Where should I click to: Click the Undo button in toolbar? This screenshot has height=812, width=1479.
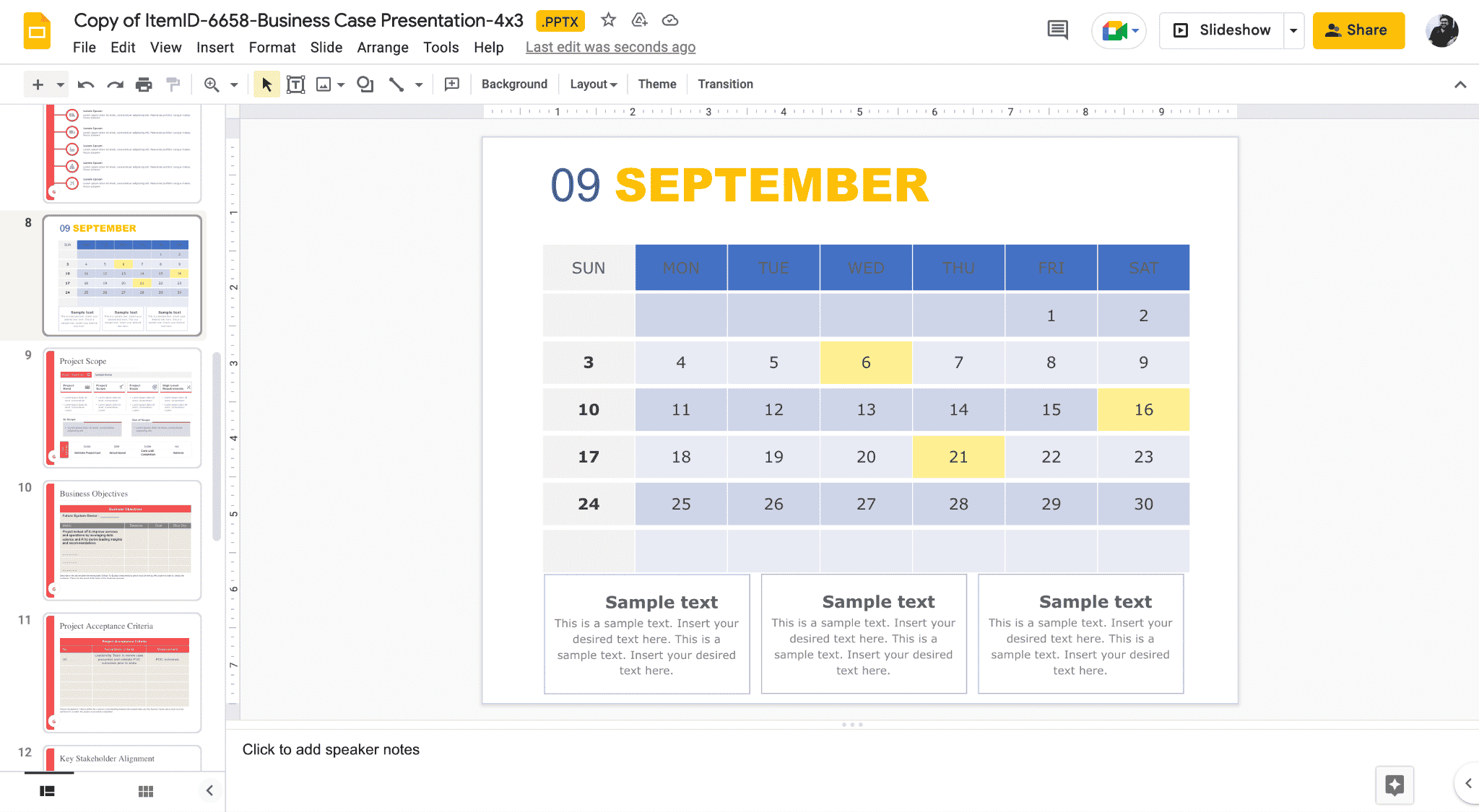tap(85, 84)
